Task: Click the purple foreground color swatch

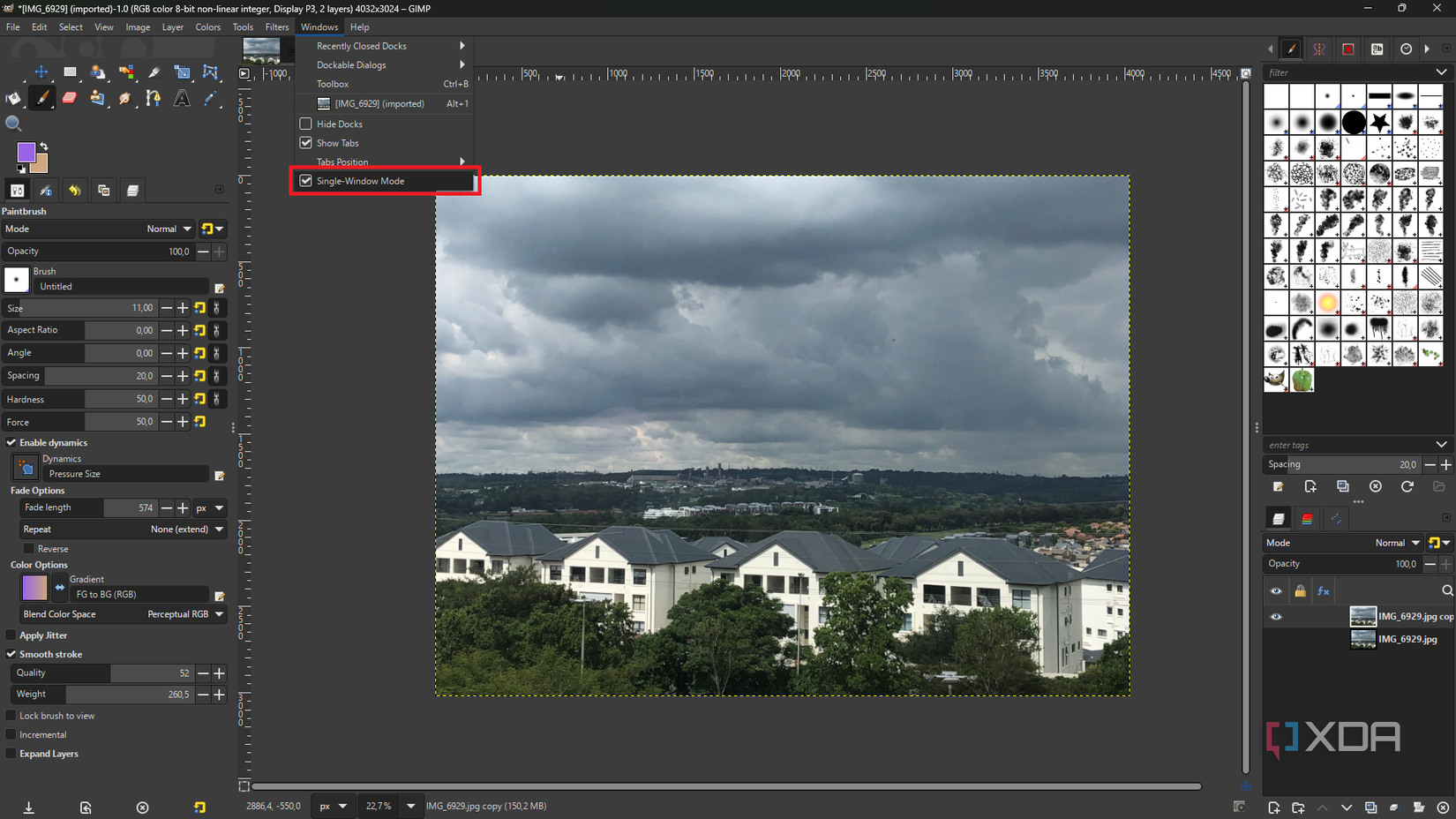Action: tap(25, 152)
